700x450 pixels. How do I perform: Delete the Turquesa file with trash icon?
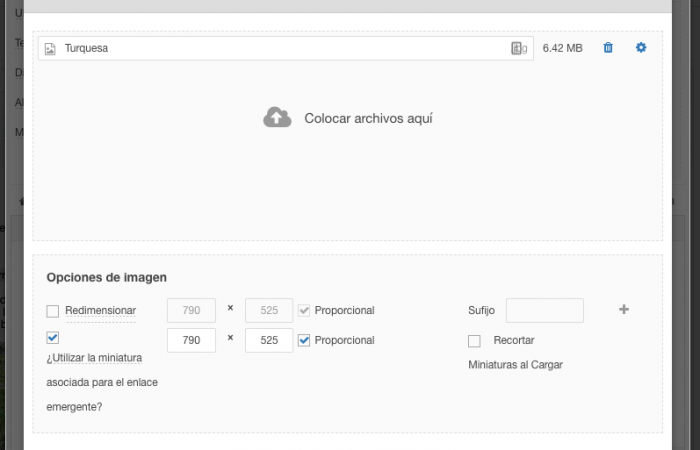point(608,48)
